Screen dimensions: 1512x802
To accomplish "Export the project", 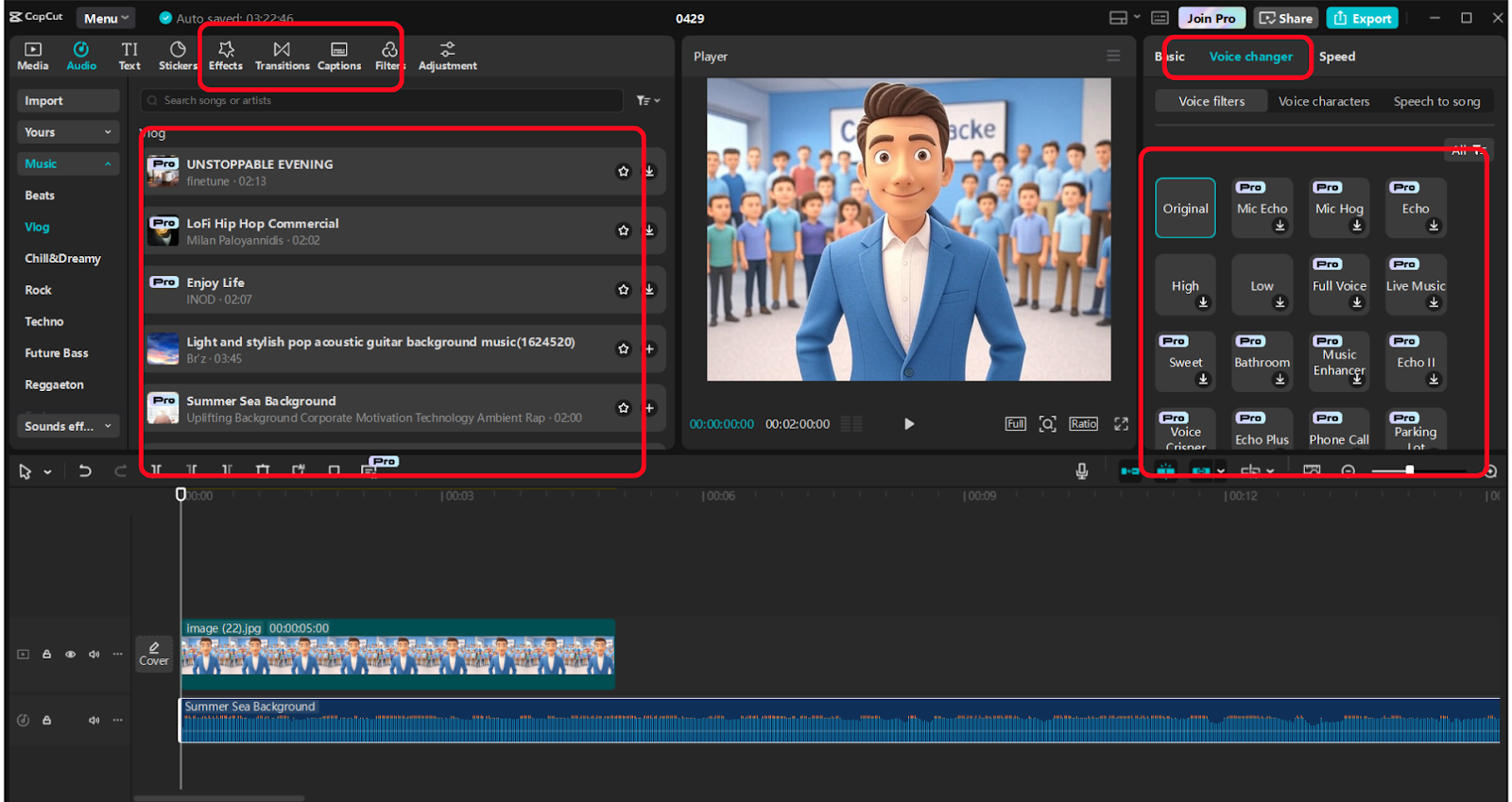I will (1363, 18).
